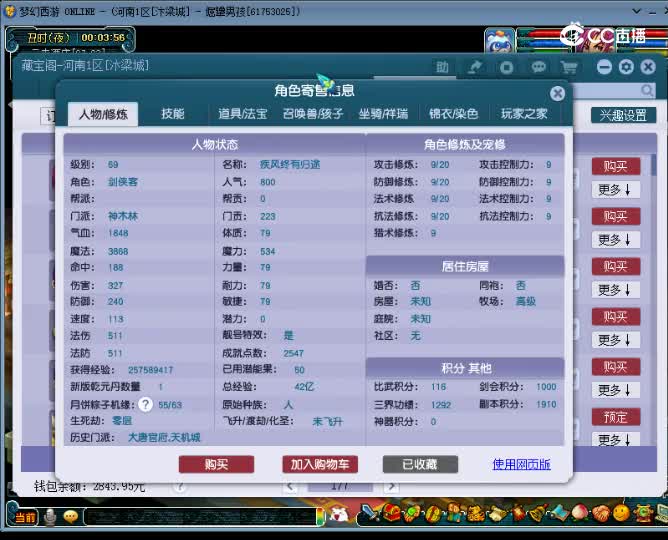Click the round stop-square icon in the header
The width and height of the screenshot is (668, 540).
(x=506, y=67)
